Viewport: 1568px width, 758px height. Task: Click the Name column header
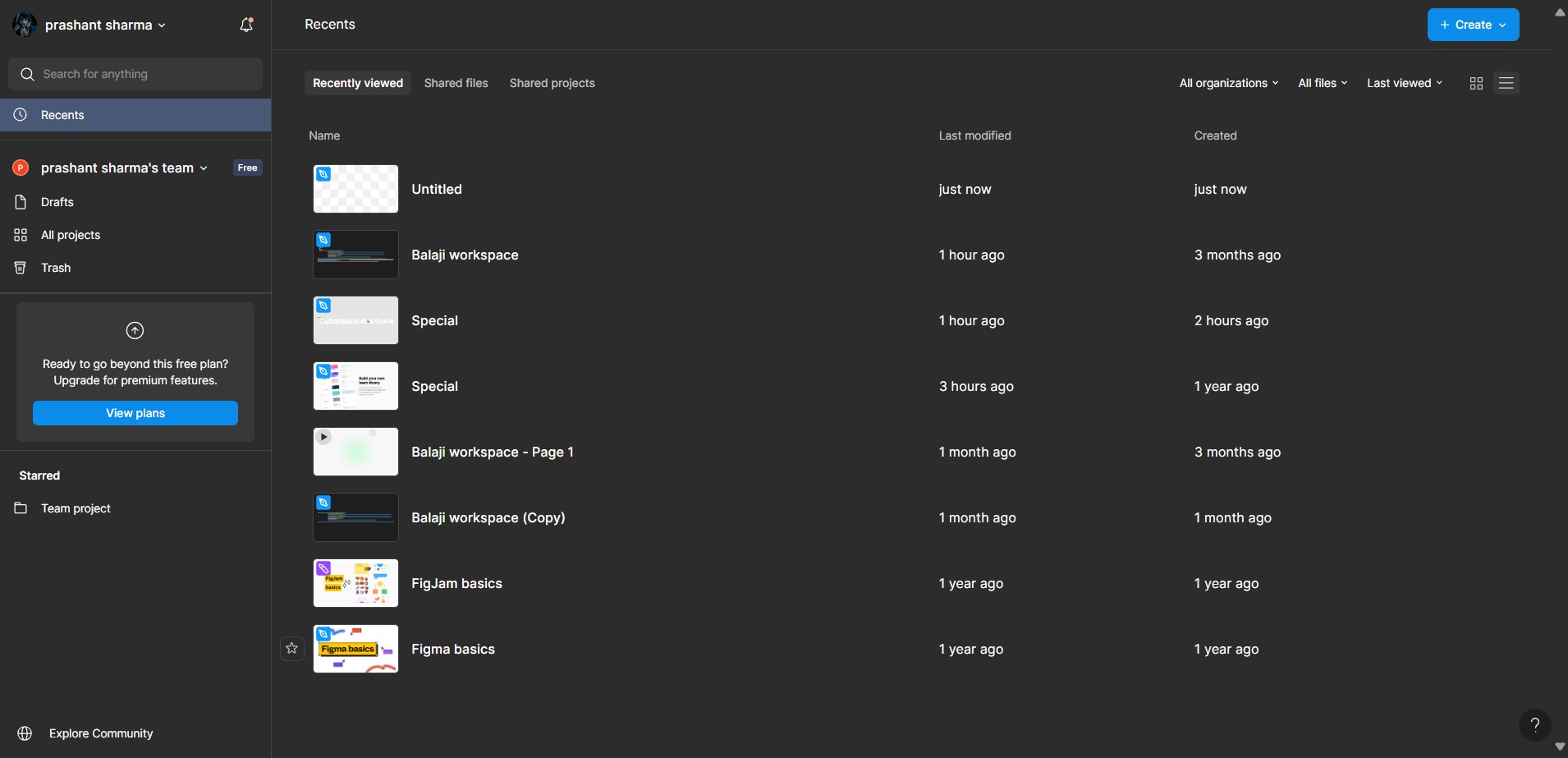click(x=324, y=136)
